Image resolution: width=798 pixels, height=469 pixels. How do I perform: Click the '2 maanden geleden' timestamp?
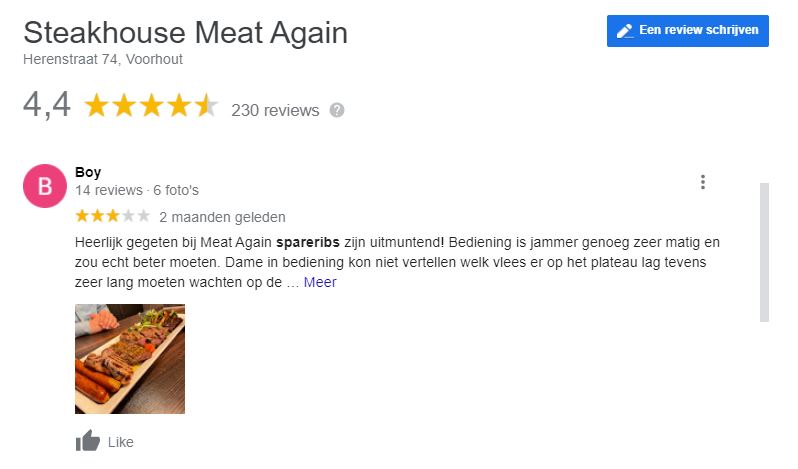(222, 216)
